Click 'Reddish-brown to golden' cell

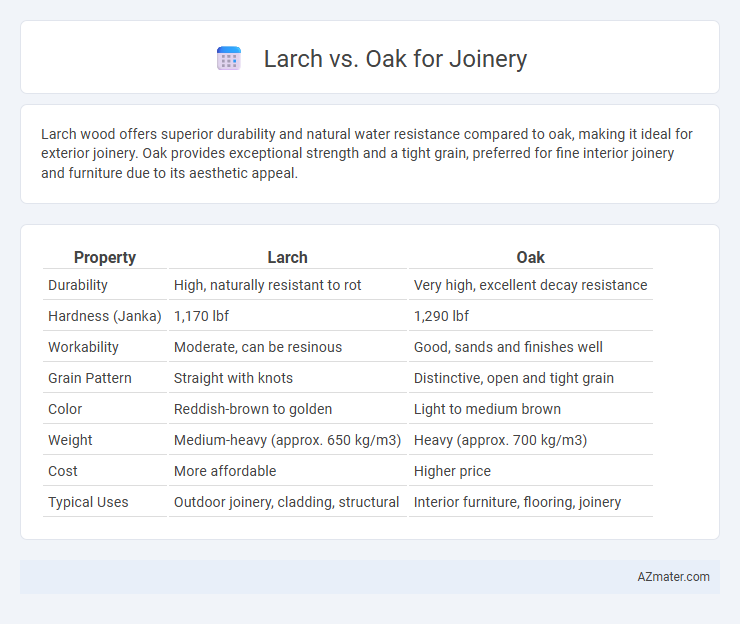point(287,409)
